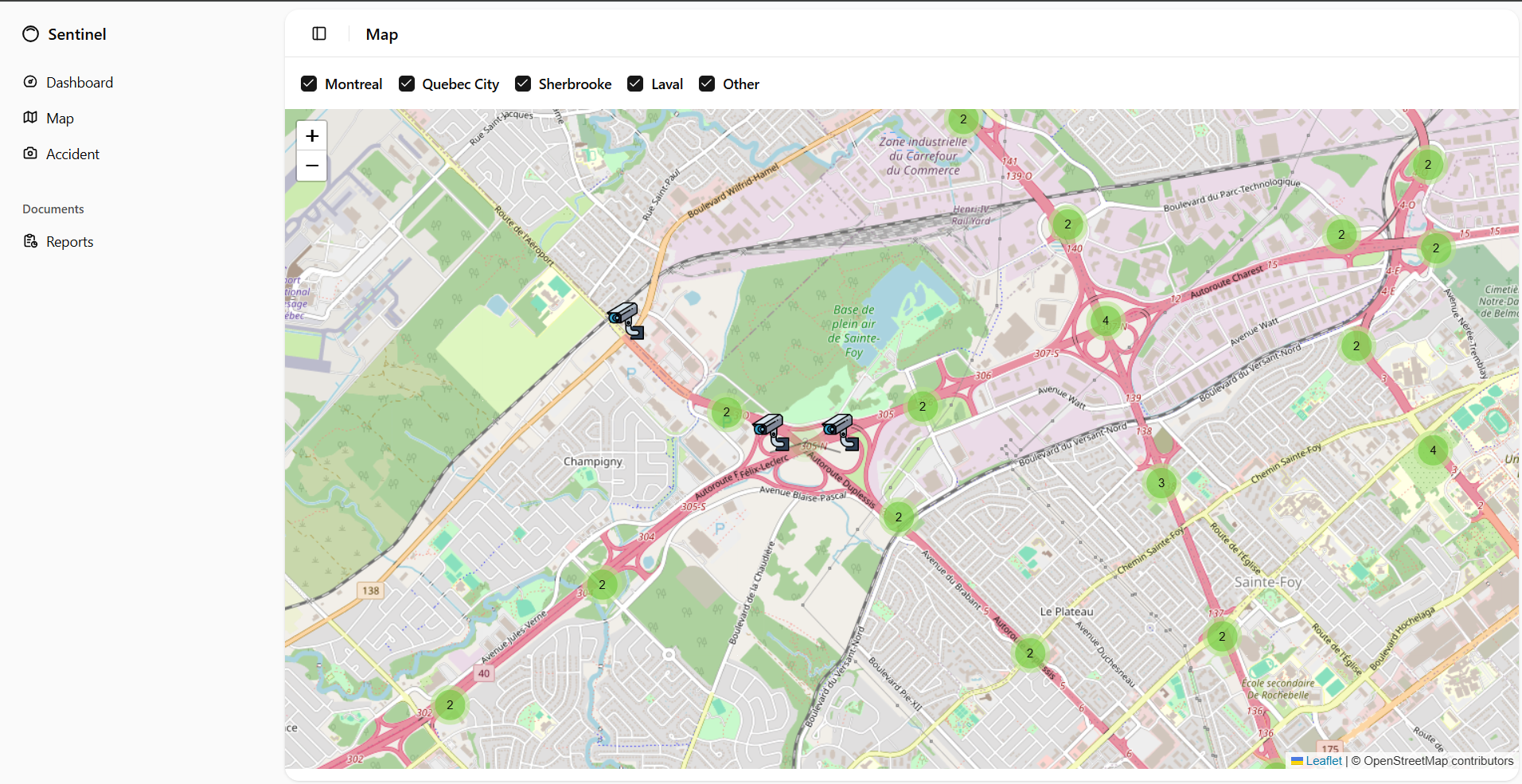Click the Map page heading
The image size is (1522, 784).
(x=382, y=34)
